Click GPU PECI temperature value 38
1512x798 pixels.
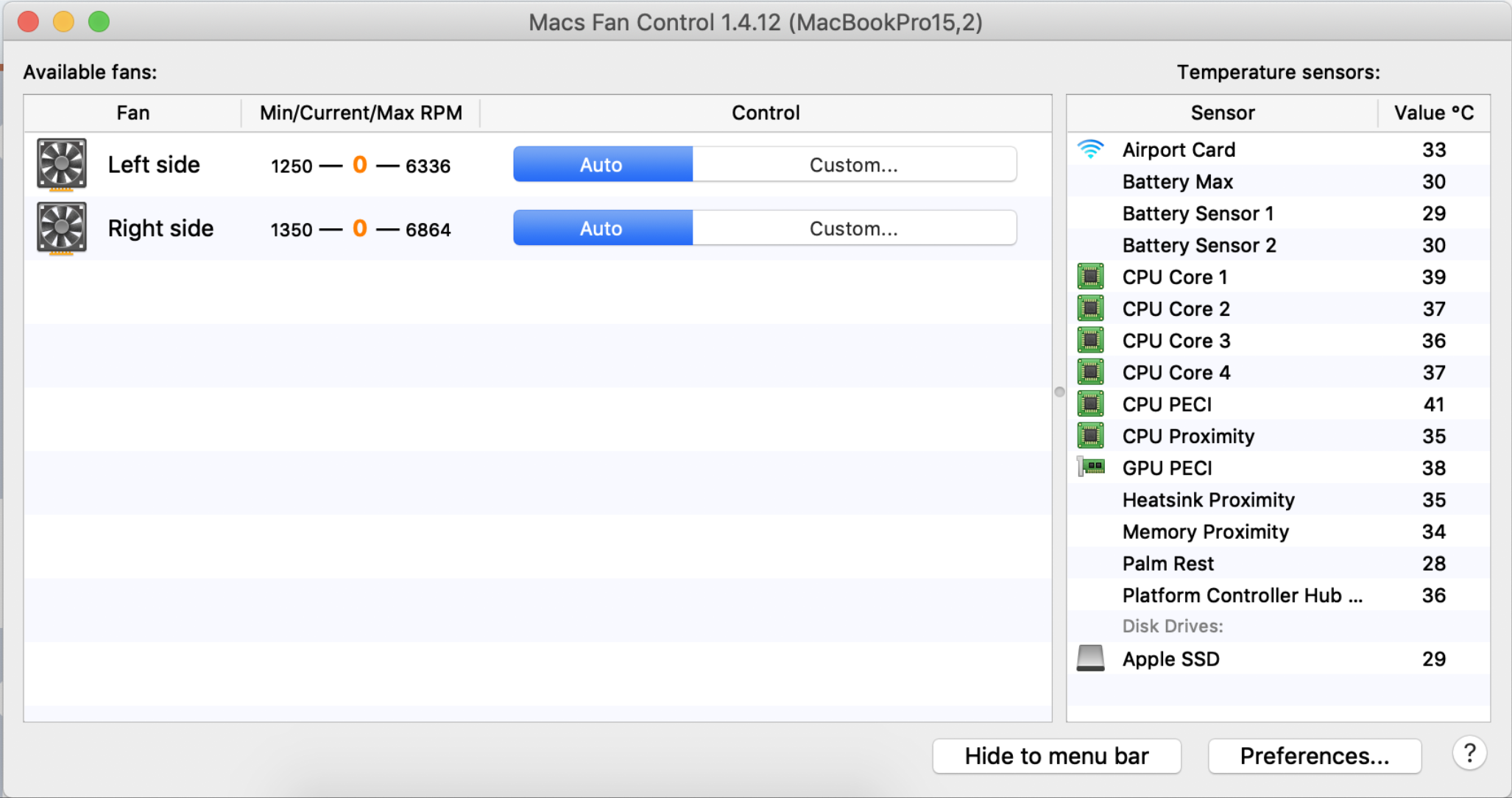(x=1433, y=467)
